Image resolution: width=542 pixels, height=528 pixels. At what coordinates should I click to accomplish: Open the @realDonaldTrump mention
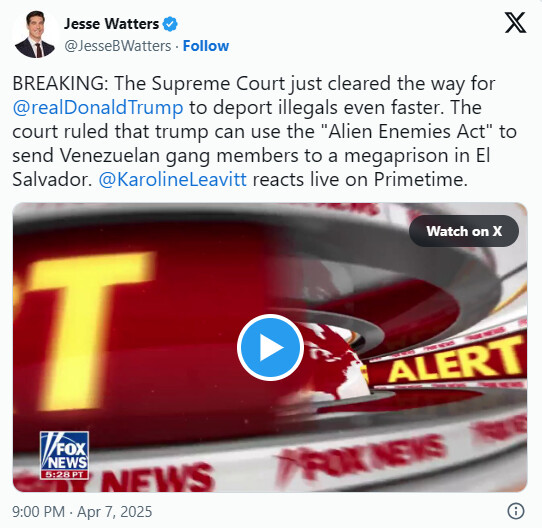(98, 108)
